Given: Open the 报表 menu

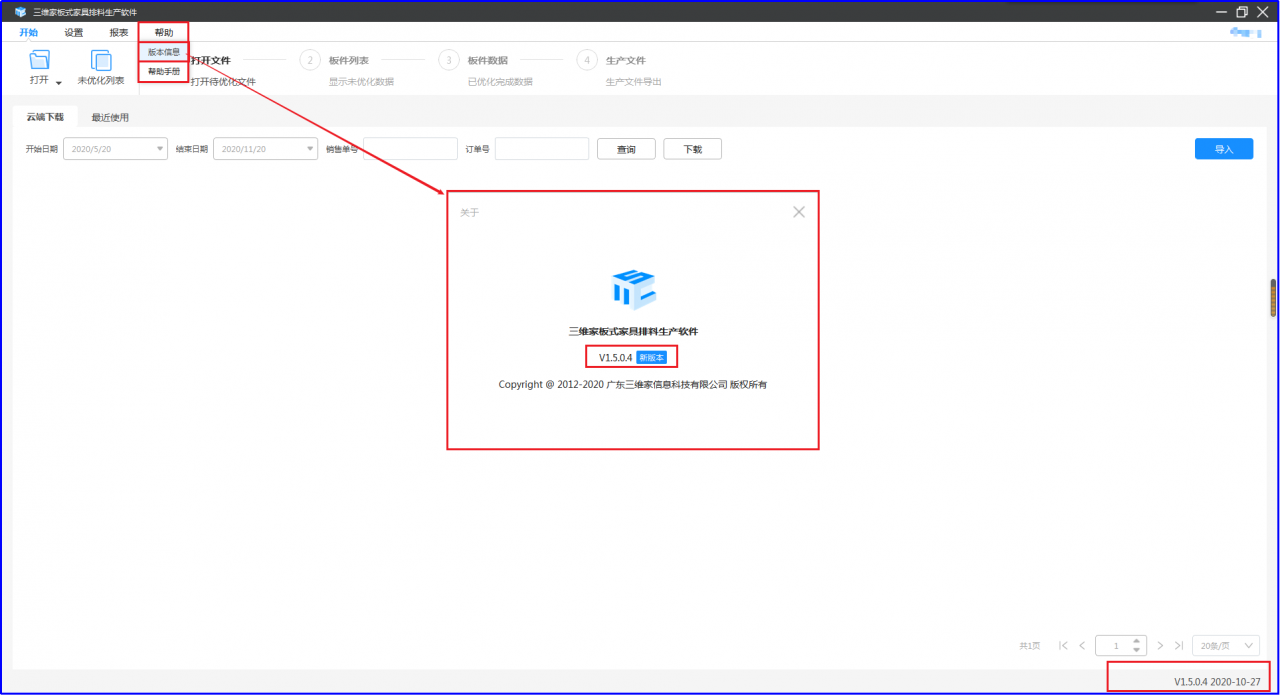Looking at the screenshot, I should coord(119,33).
